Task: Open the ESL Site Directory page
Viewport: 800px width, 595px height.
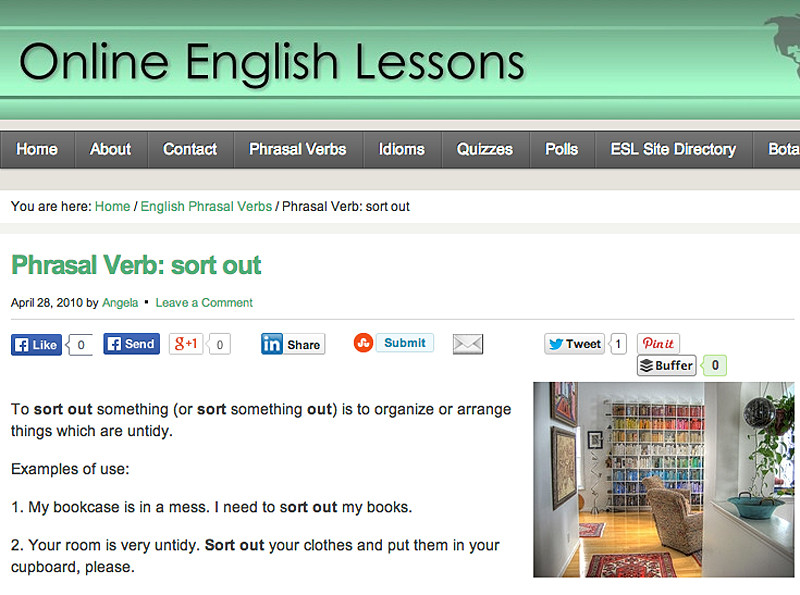Action: (673, 150)
